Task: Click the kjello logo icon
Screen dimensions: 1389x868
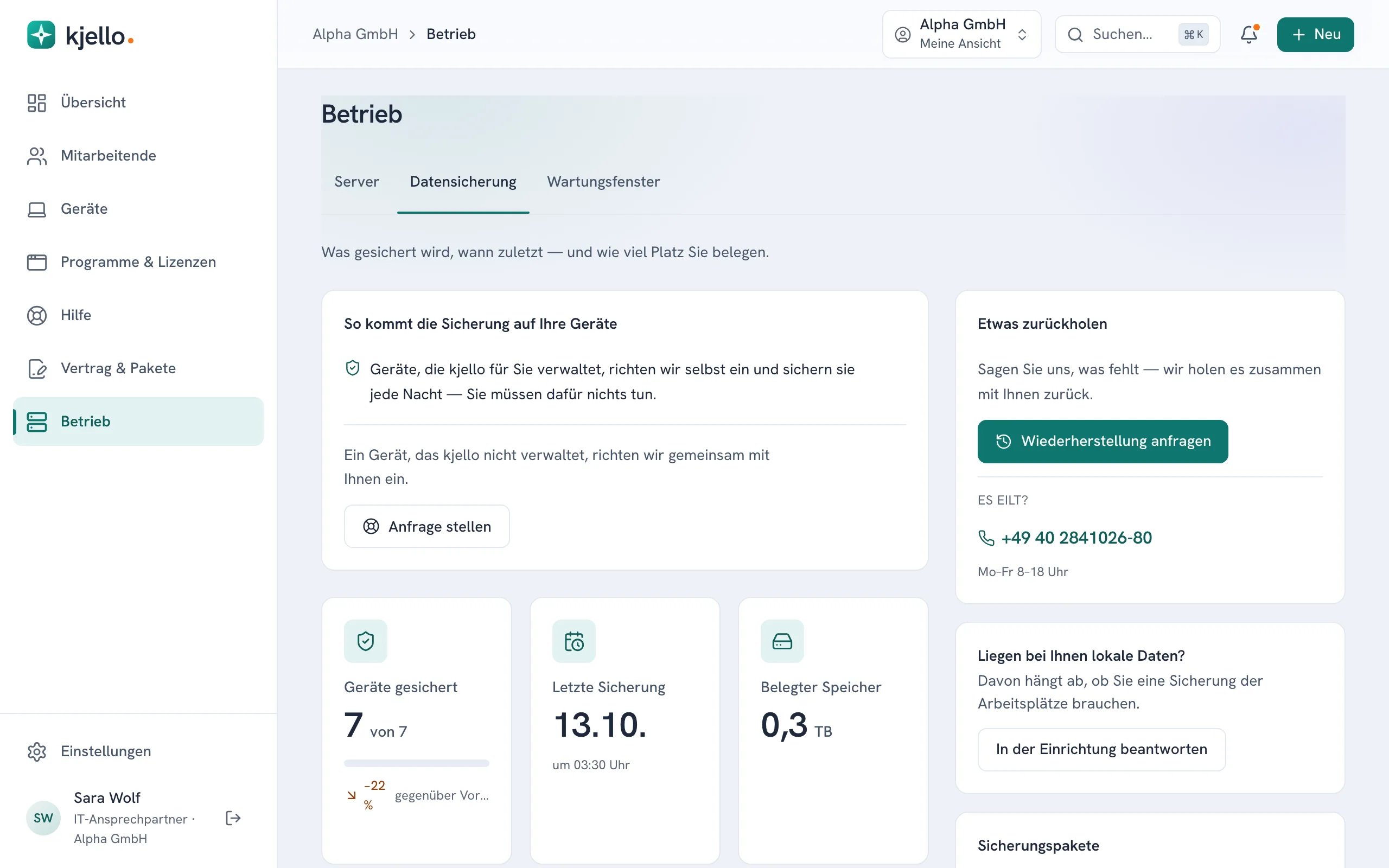Action: (41, 34)
